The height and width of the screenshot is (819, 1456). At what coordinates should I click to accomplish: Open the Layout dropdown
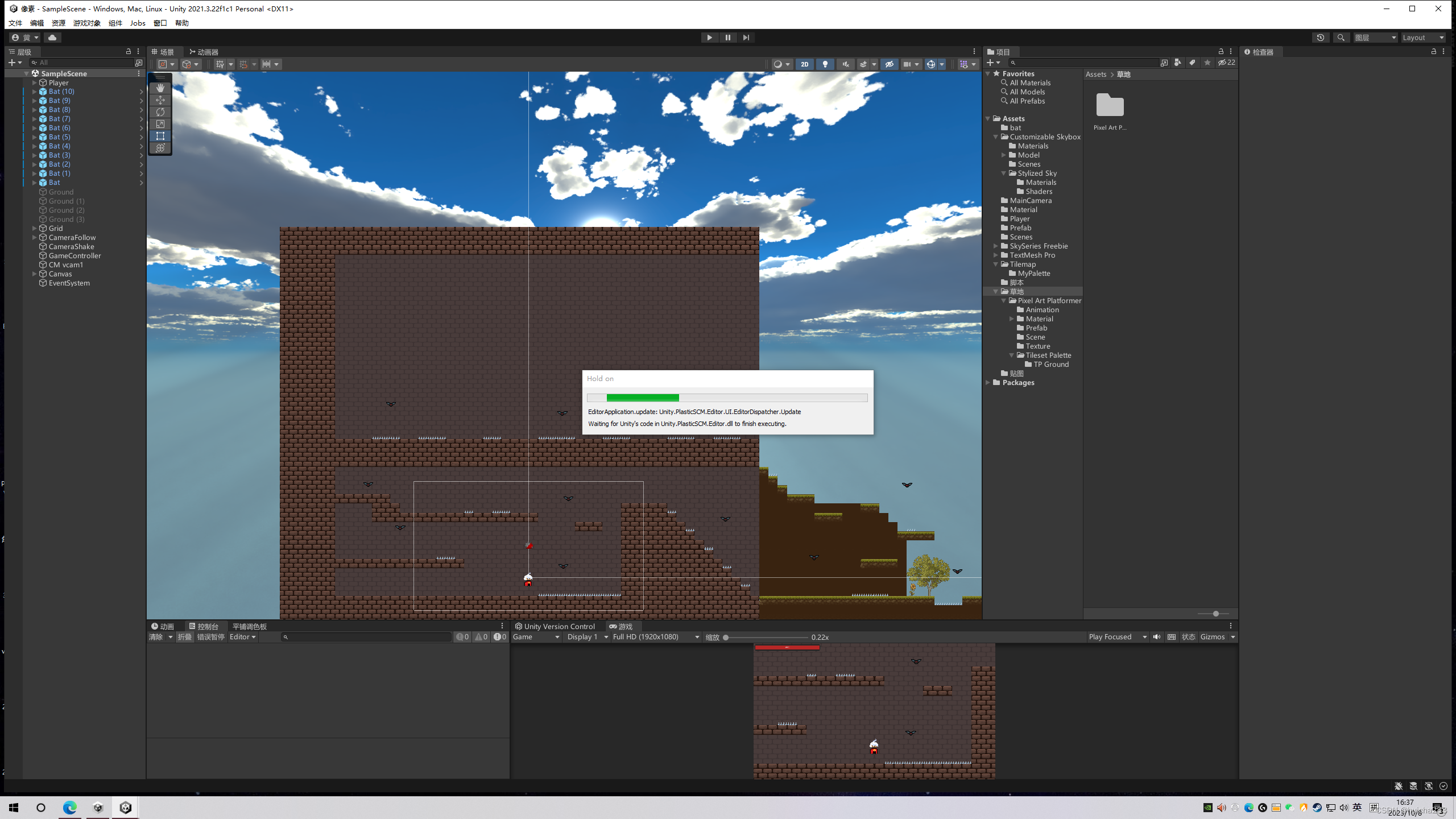(1423, 38)
